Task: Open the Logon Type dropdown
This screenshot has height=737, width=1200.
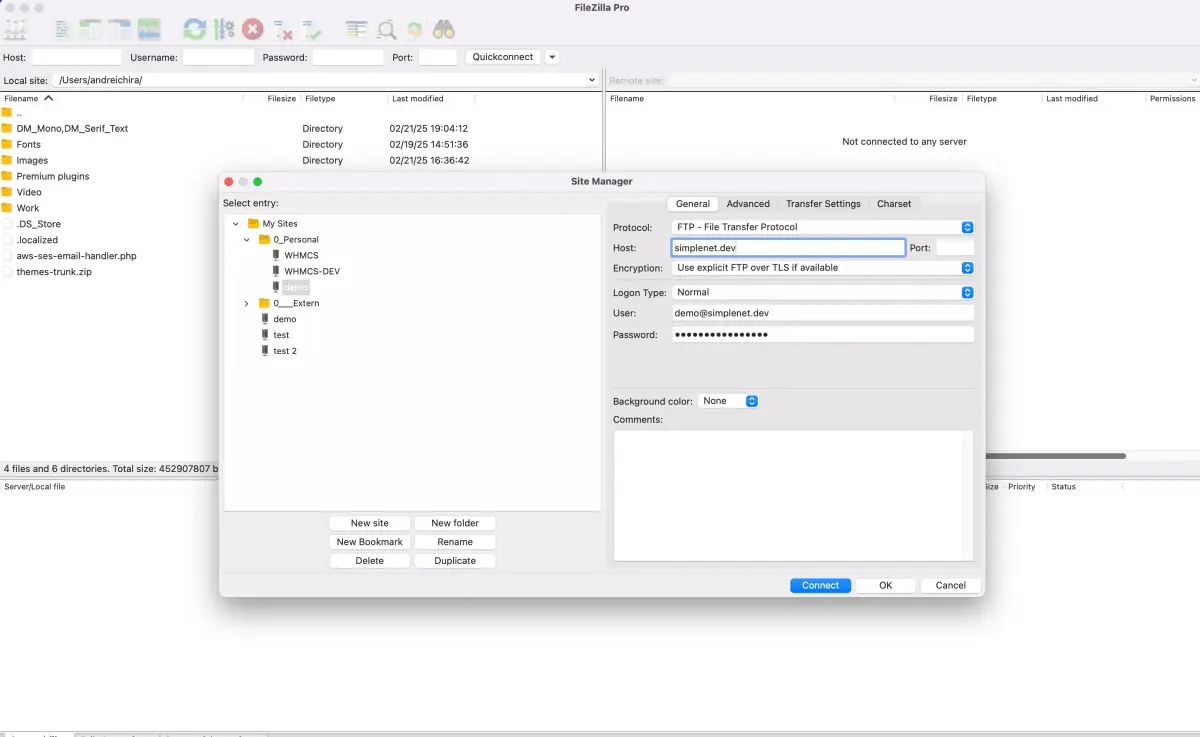Action: coord(966,291)
